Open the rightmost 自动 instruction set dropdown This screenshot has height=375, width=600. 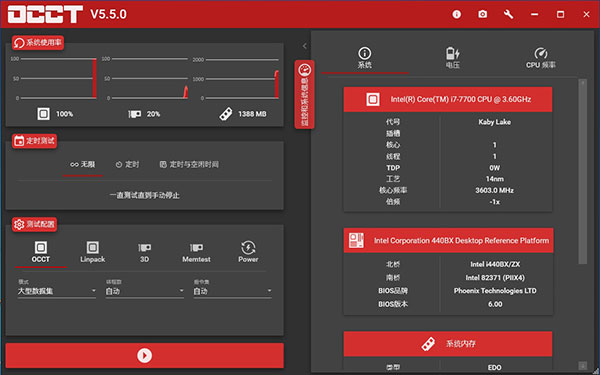tap(233, 291)
